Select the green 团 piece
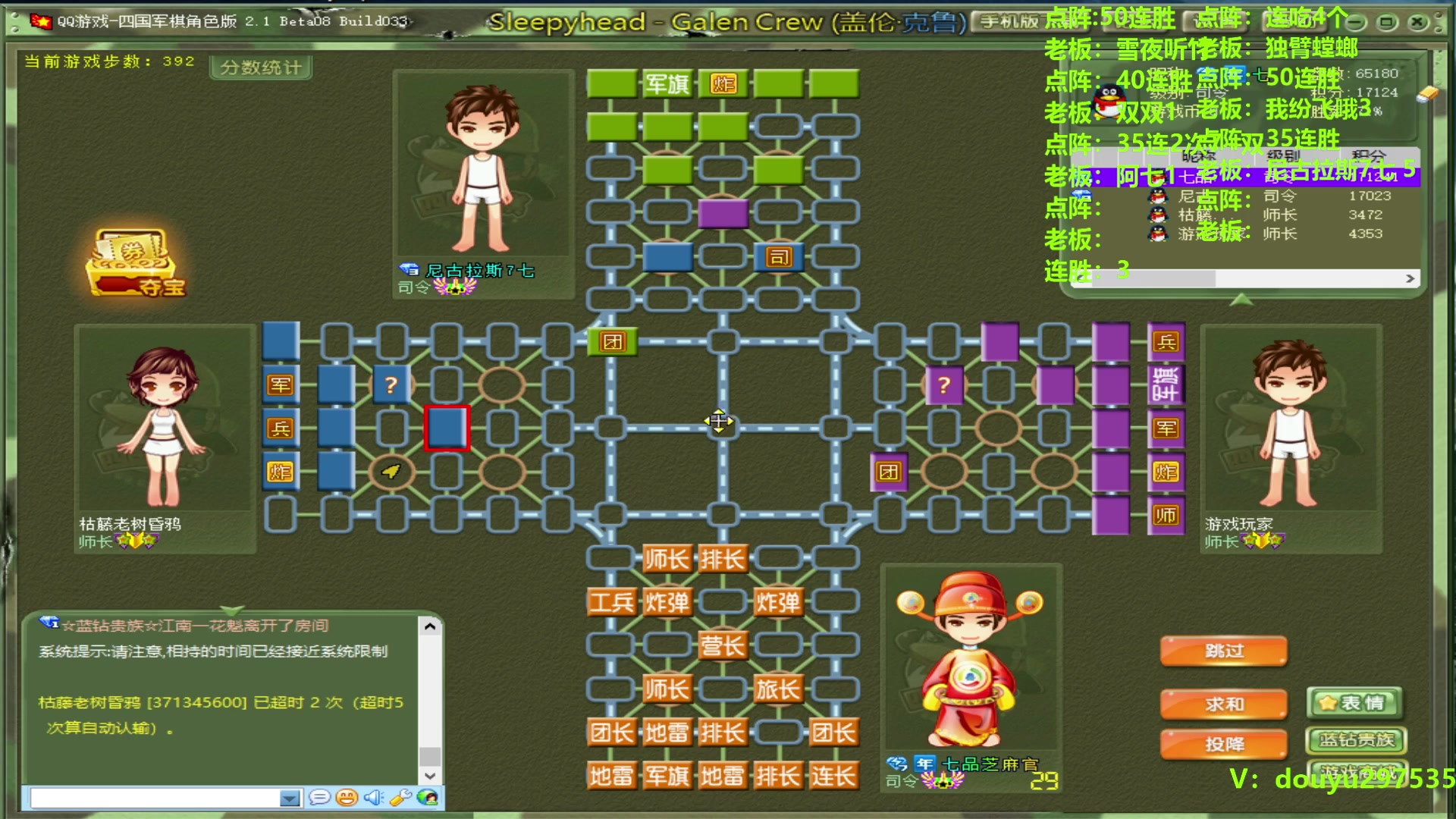The image size is (1456, 819). pyautogui.click(x=612, y=342)
